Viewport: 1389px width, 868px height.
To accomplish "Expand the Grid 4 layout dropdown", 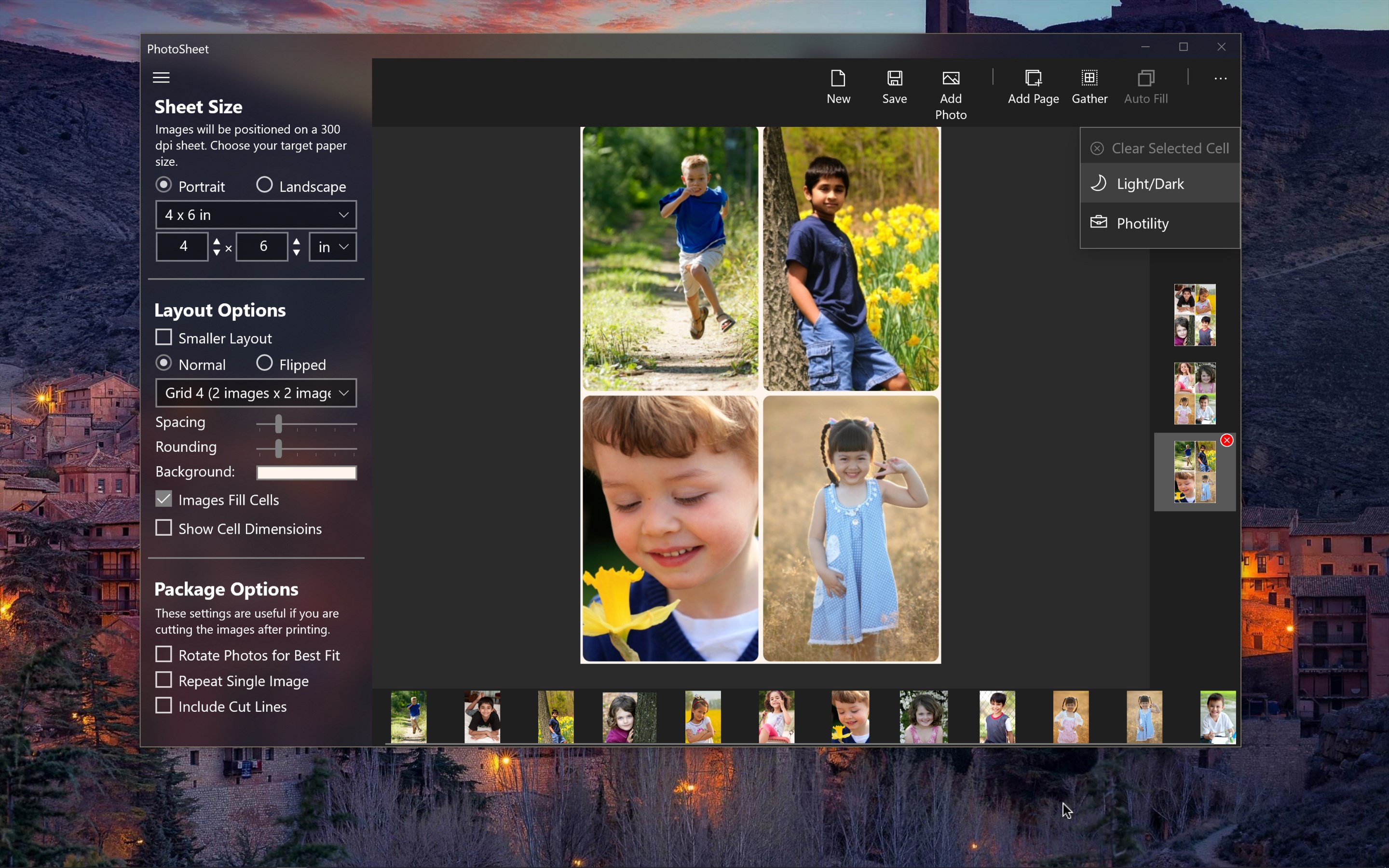I will [256, 393].
